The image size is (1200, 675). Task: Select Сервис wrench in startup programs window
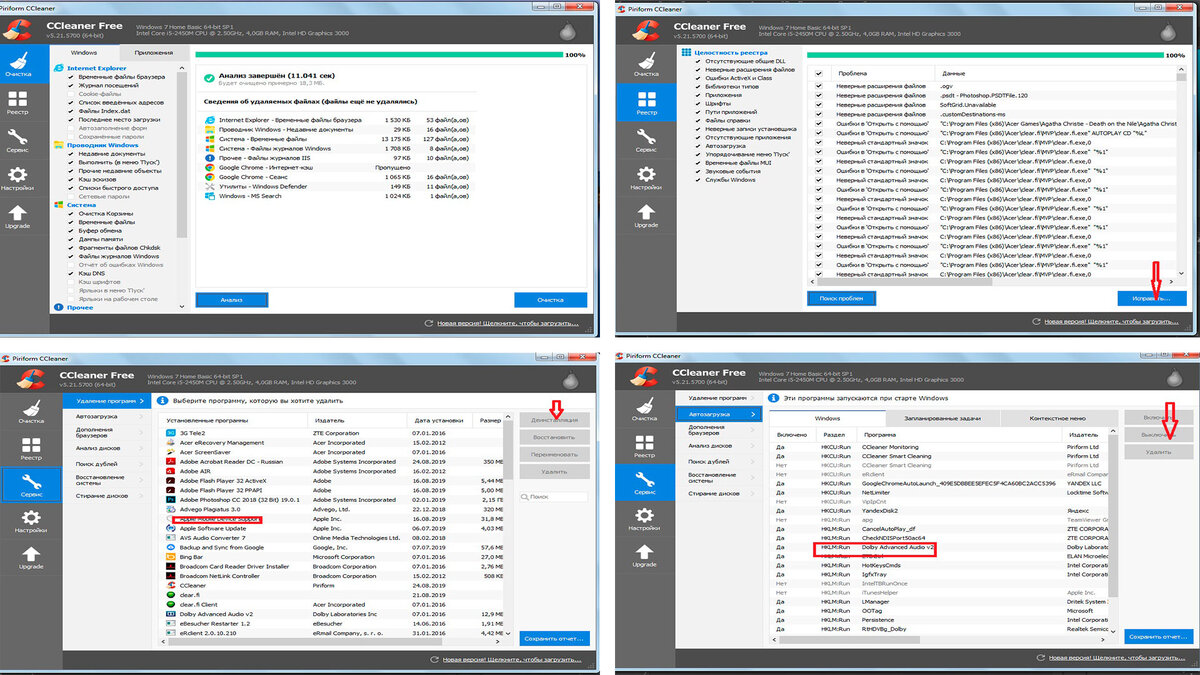pos(644,480)
